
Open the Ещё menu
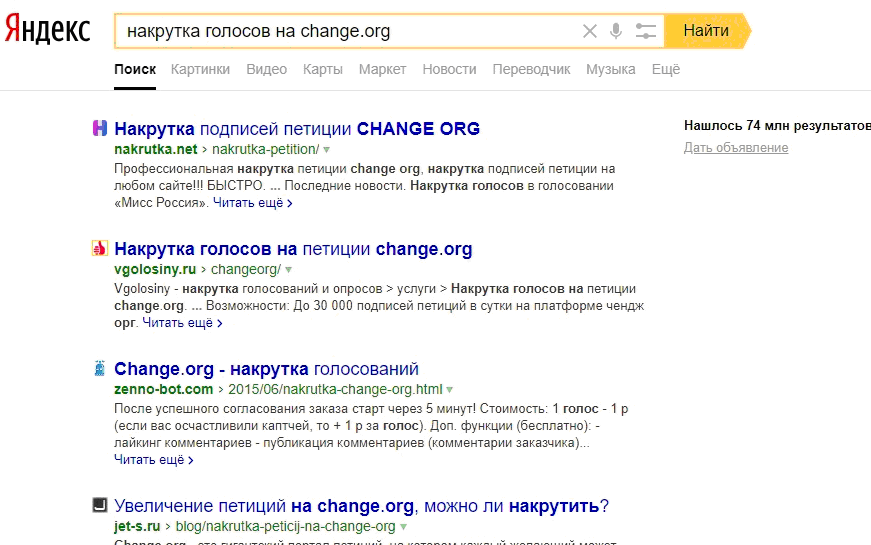665,69
